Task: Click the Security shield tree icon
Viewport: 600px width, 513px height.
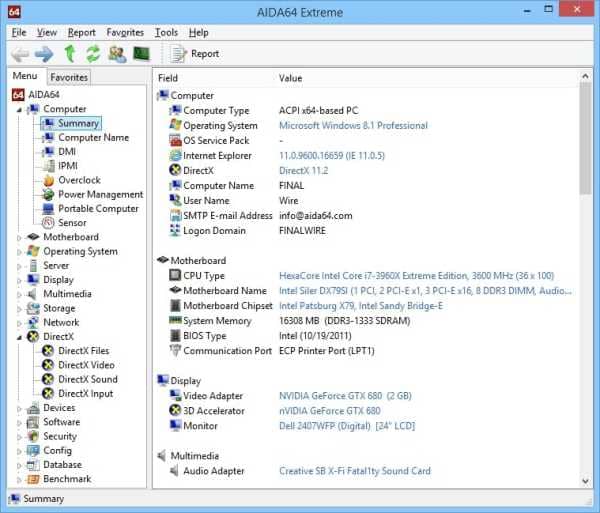Action: (x=33, y=436)
